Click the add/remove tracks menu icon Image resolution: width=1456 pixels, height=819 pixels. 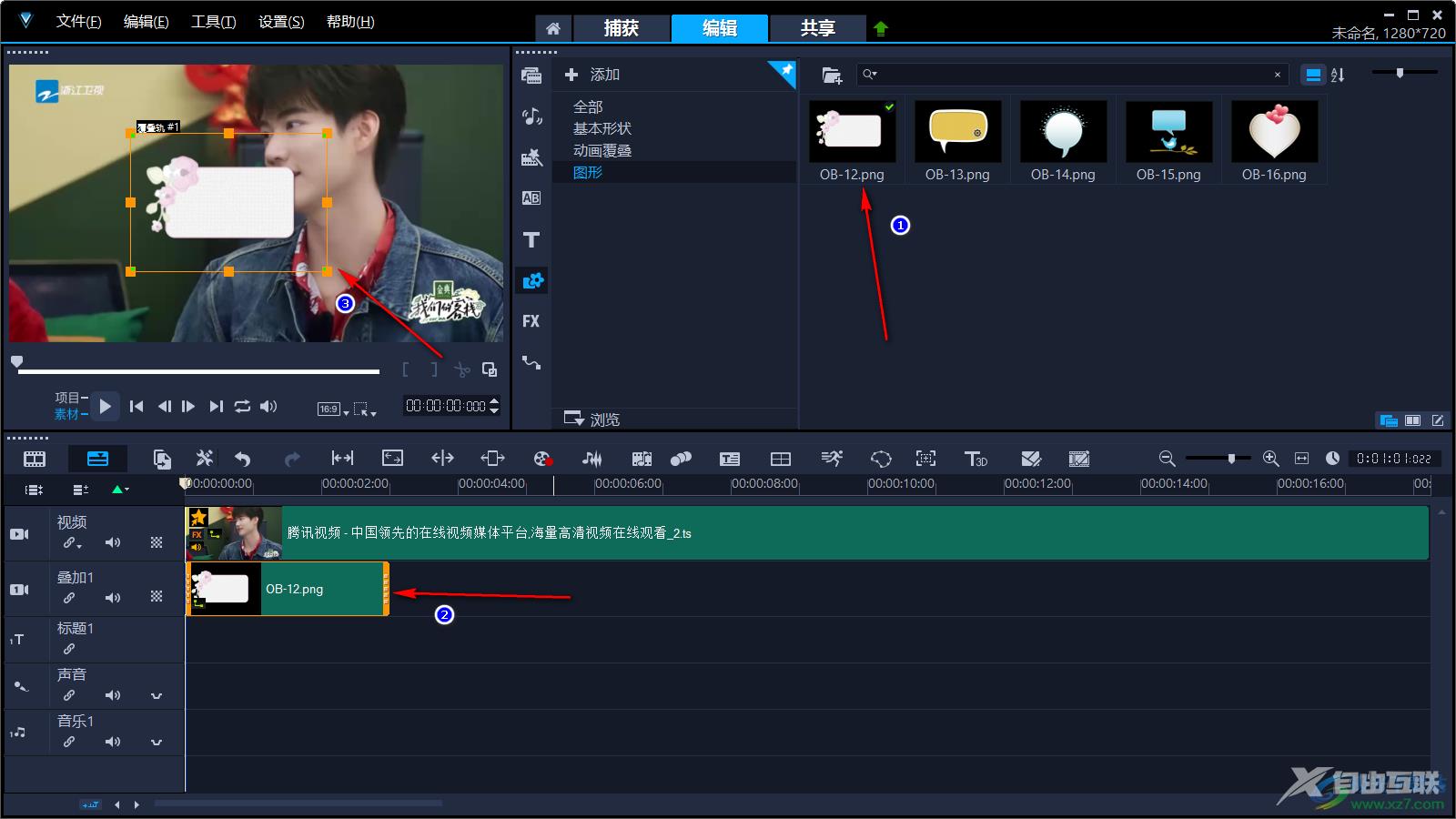81,490
